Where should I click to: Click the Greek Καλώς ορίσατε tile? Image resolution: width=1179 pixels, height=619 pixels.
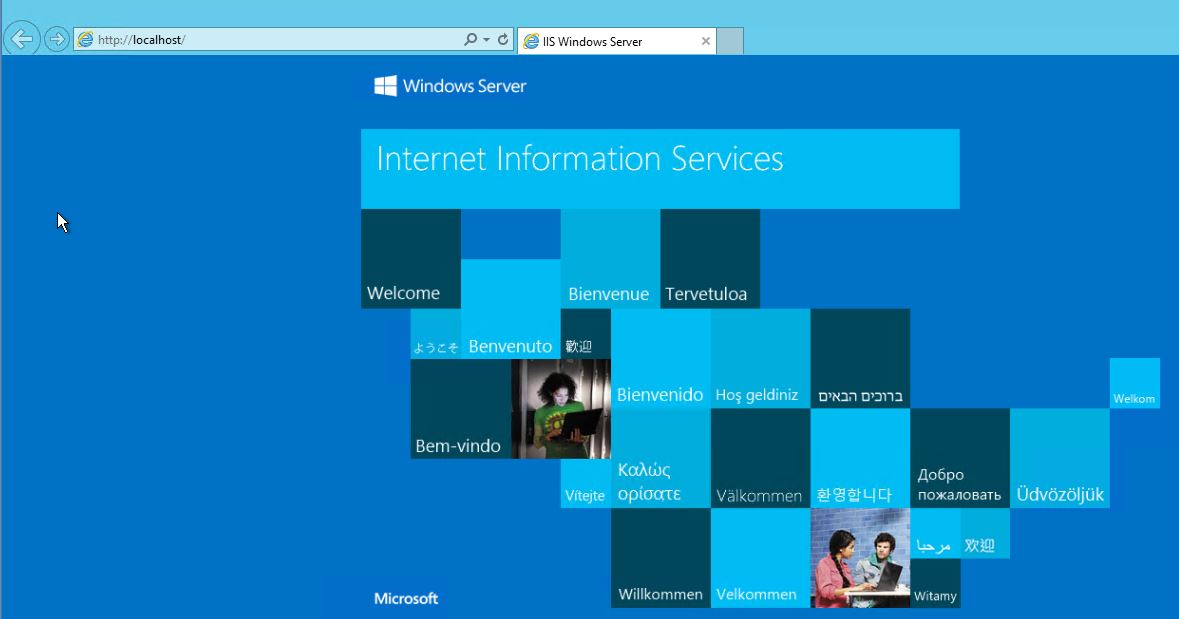[660, 458]
